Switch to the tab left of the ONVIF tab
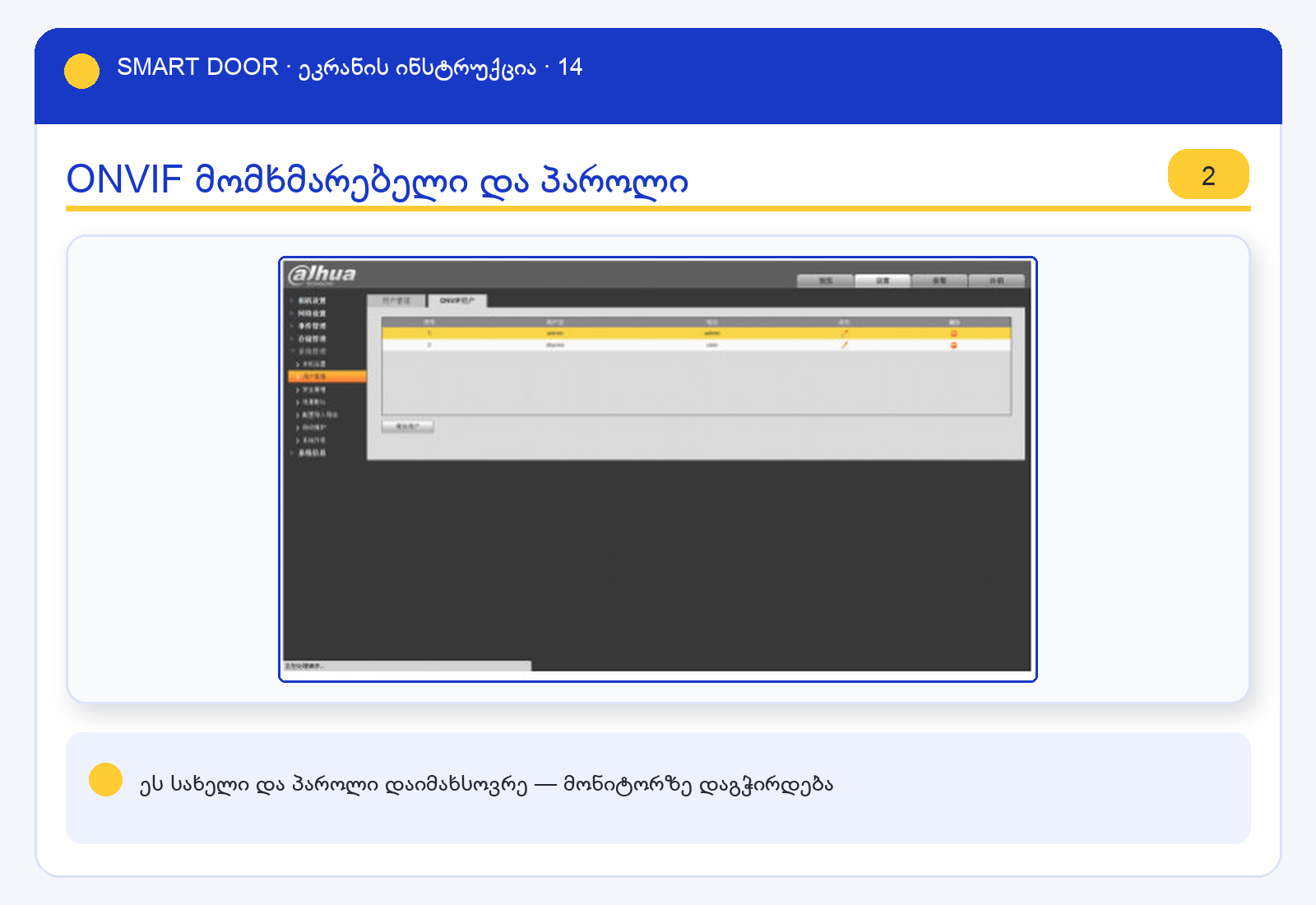The height and width of the screenshot is (905, 1316). pyautogui.click(x=396, y=300)
